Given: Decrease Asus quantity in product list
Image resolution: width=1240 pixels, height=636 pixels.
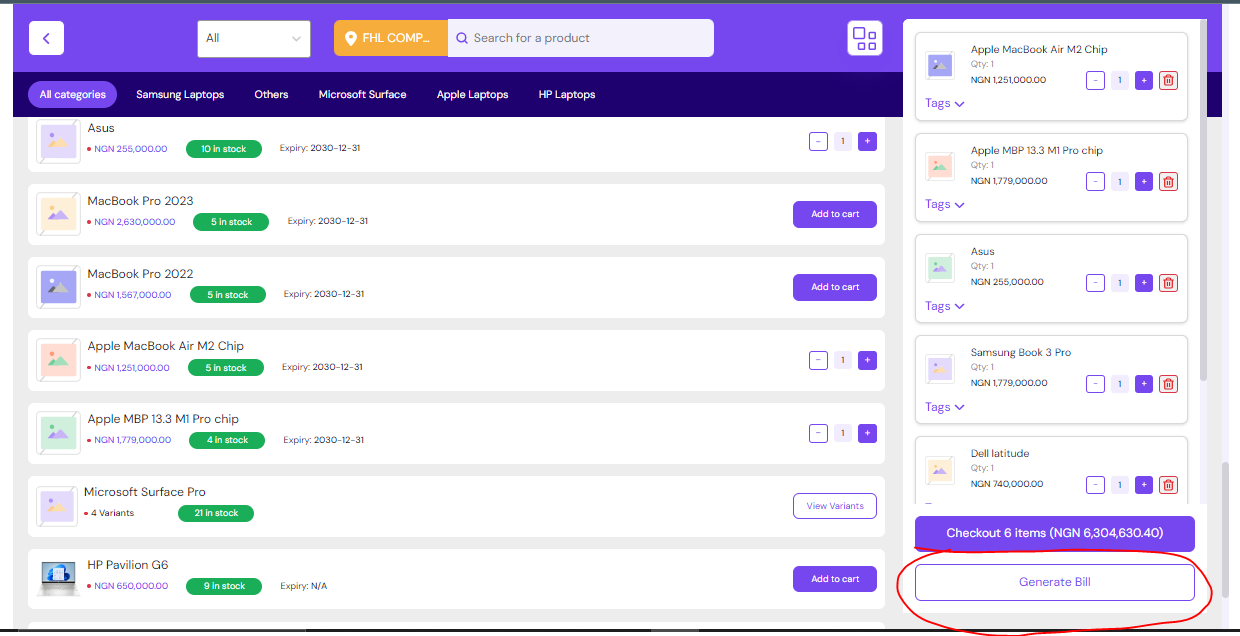Looking at the screenshot, I should (x=818, y=141).
